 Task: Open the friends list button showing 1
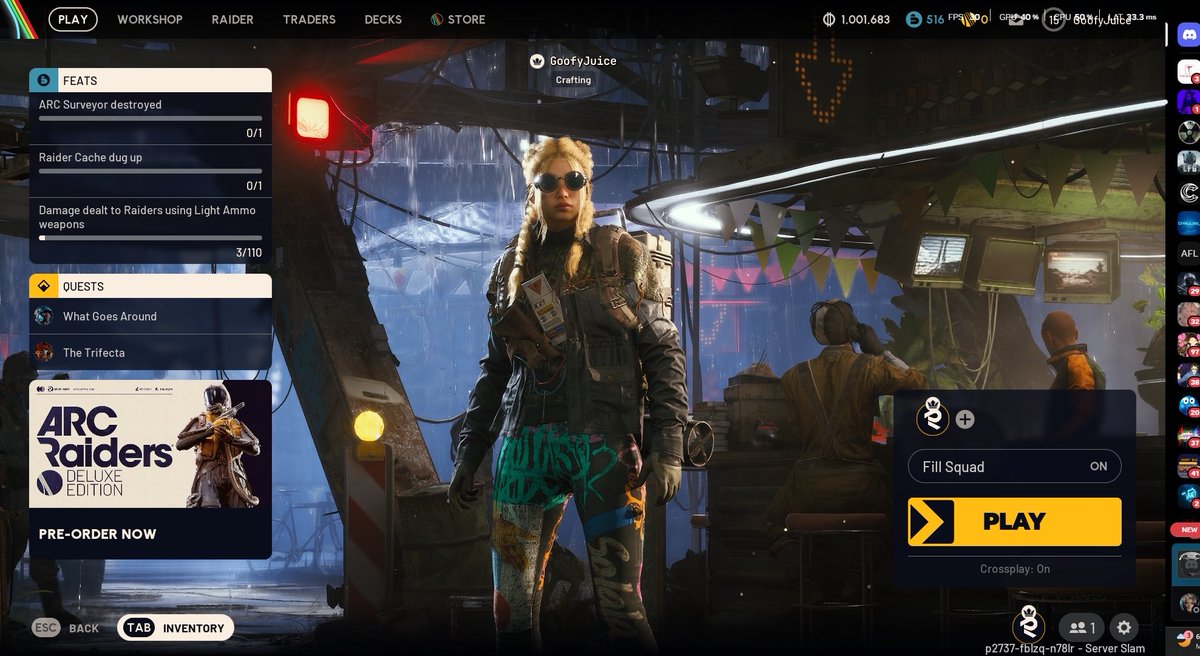click(1081, 628)
